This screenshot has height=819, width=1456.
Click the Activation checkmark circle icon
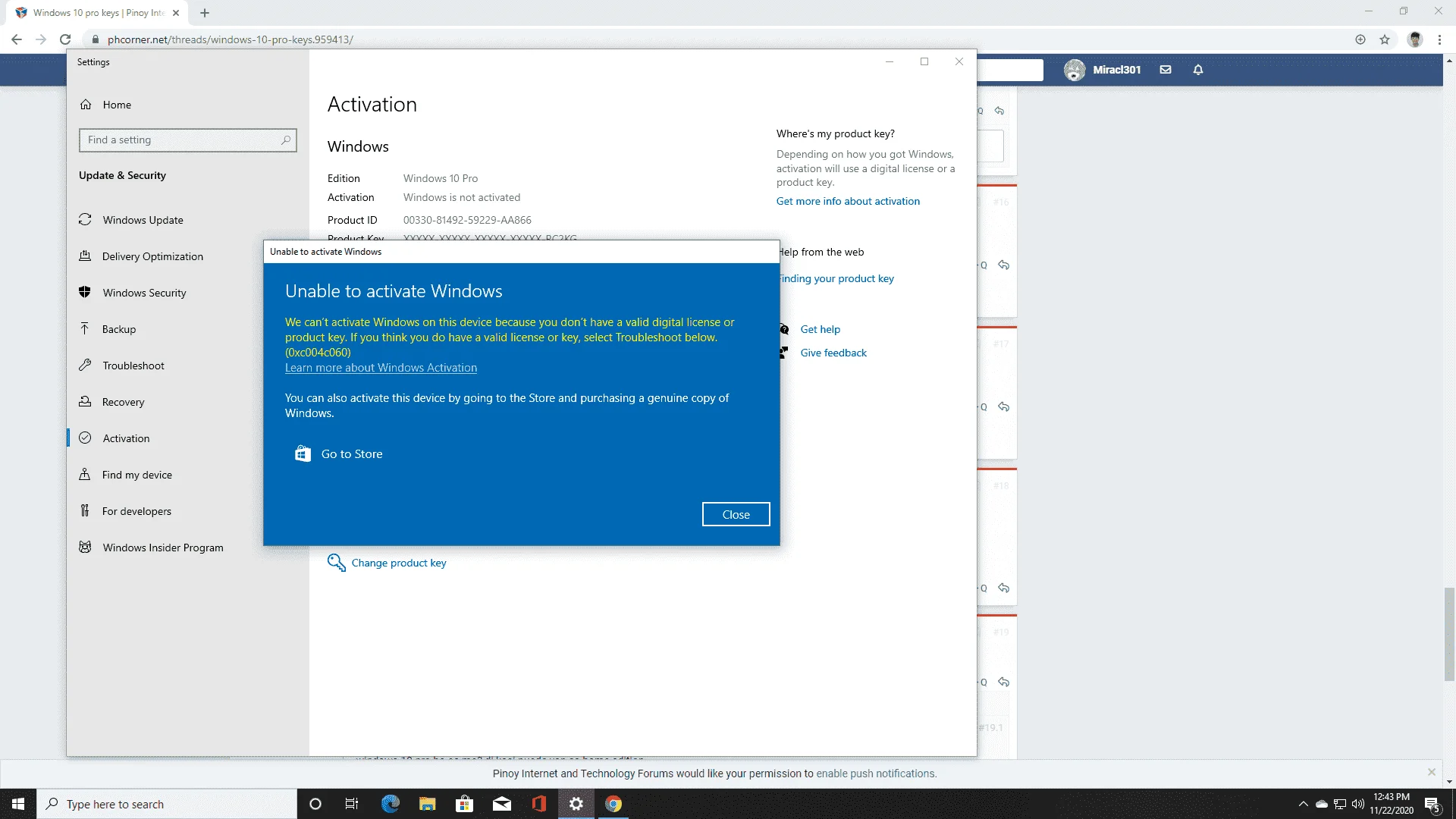point(85,438)
